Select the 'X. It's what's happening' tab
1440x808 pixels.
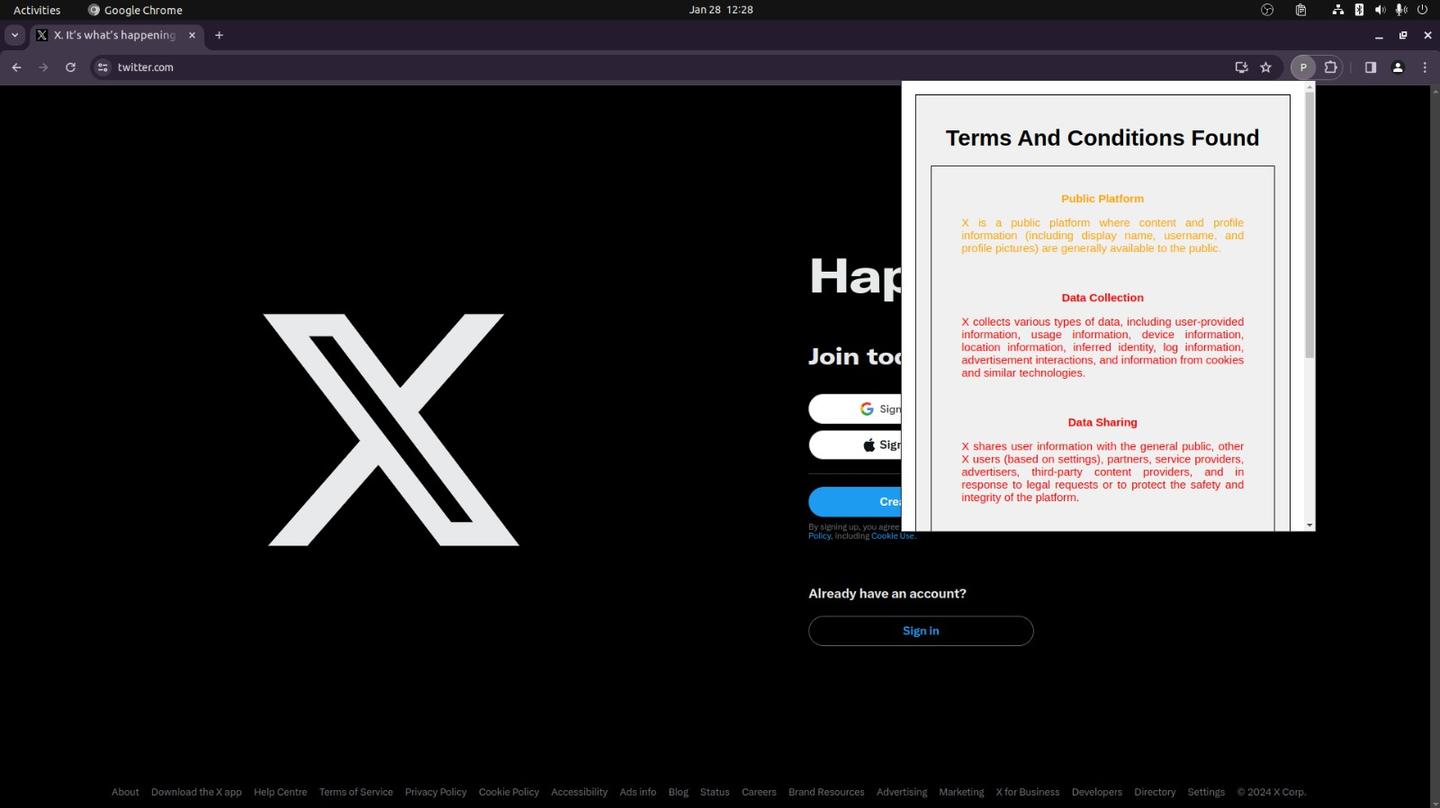click(116, 35)
